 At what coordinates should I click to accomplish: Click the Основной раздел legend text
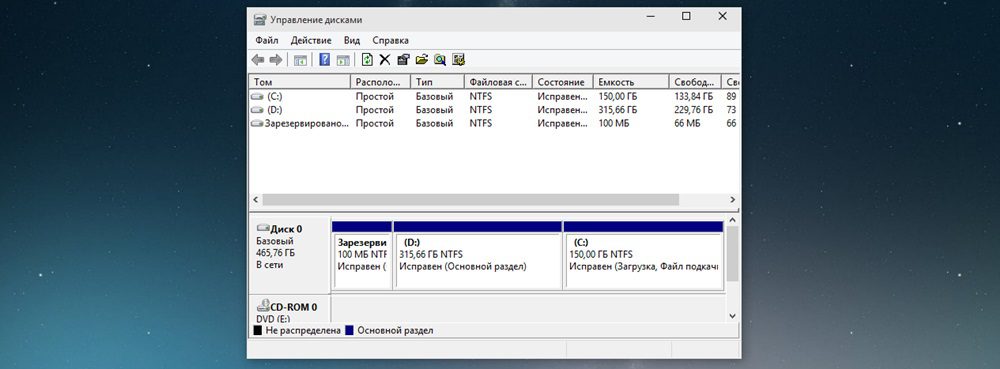pyautogui.click(x=395, y=331)
